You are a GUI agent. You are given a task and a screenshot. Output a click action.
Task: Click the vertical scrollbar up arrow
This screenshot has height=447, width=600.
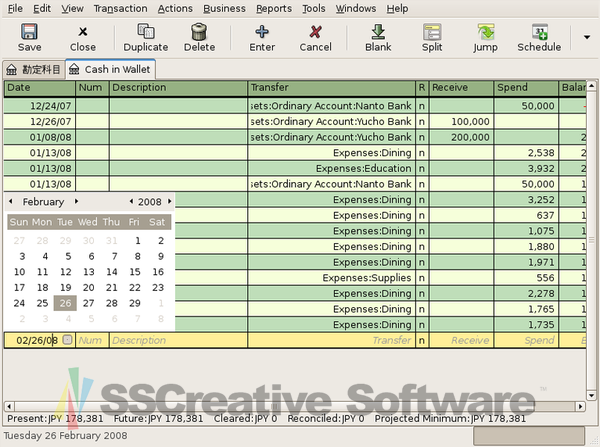591,86
